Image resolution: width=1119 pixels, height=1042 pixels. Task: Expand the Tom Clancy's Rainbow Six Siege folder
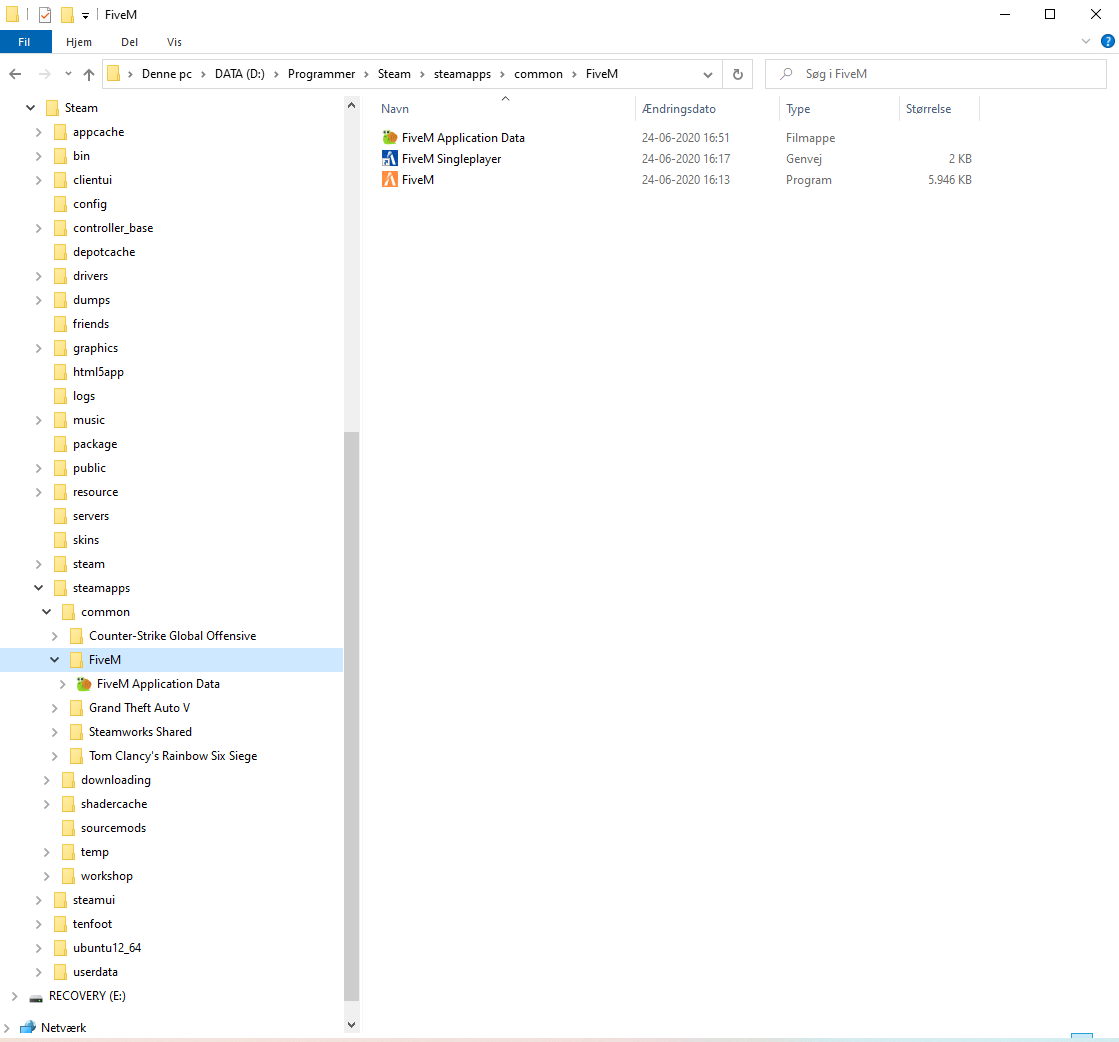pyautogui.click(x=55, y=755)
